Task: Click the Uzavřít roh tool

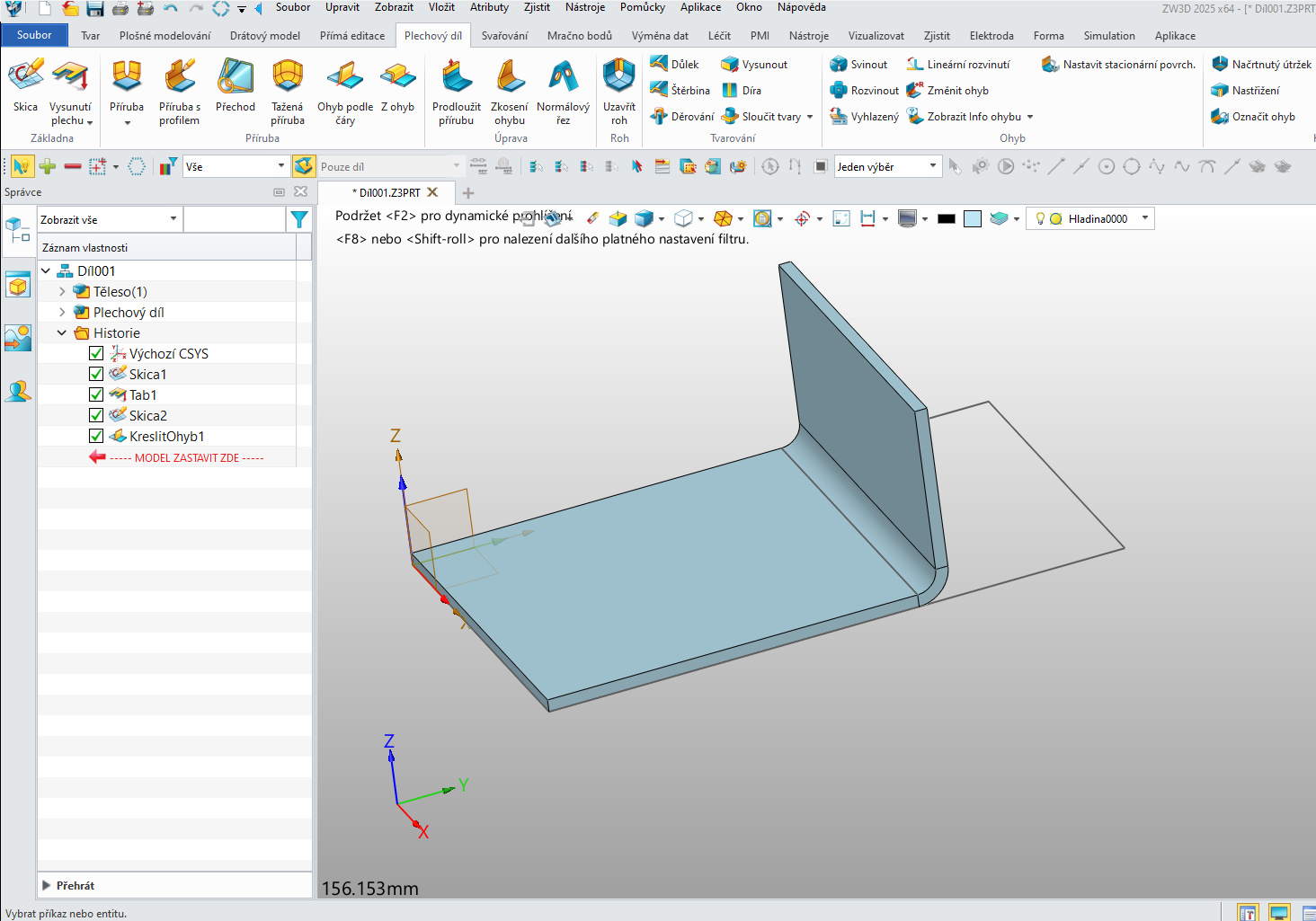Action: [619, 92]
